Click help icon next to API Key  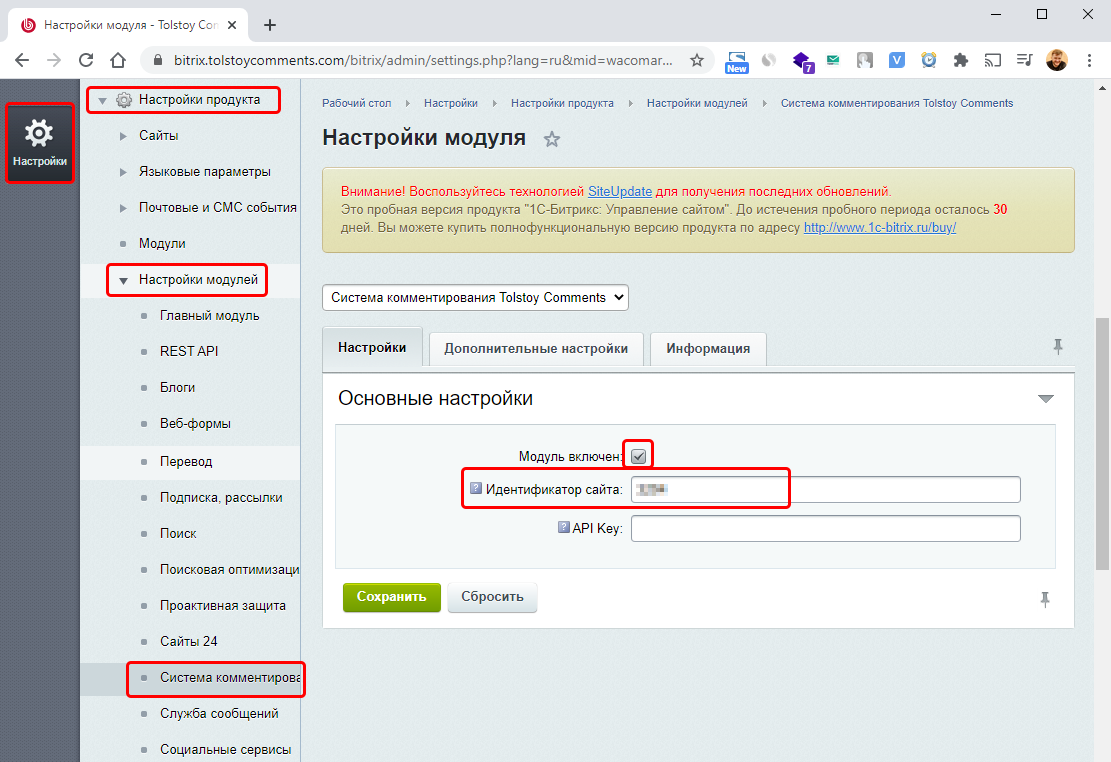(x=563, y=527)
